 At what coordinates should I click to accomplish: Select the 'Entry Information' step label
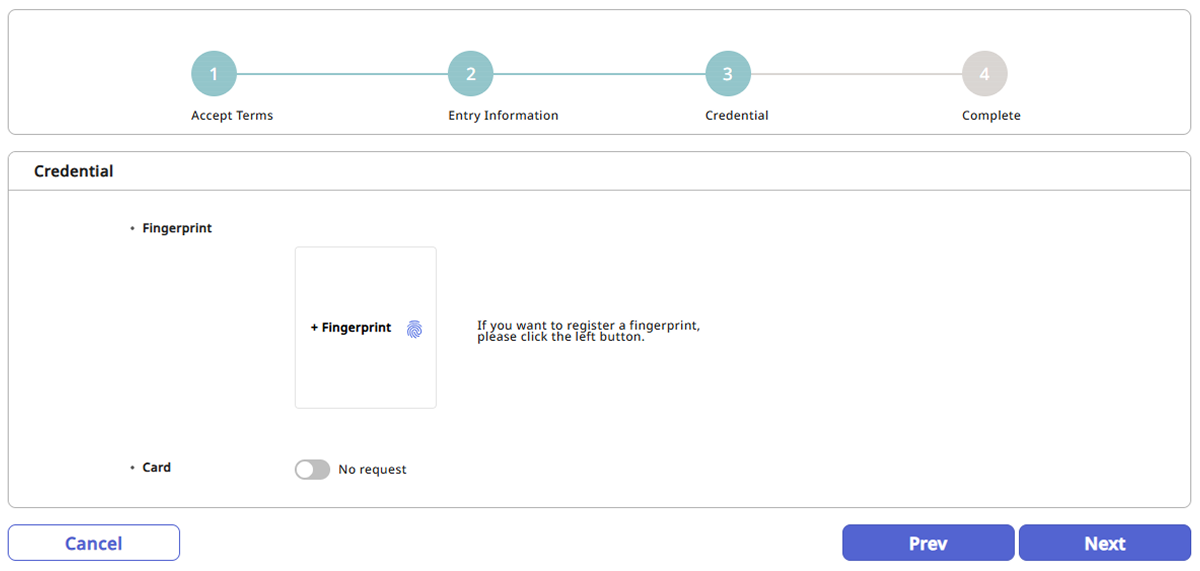(503, 115)
